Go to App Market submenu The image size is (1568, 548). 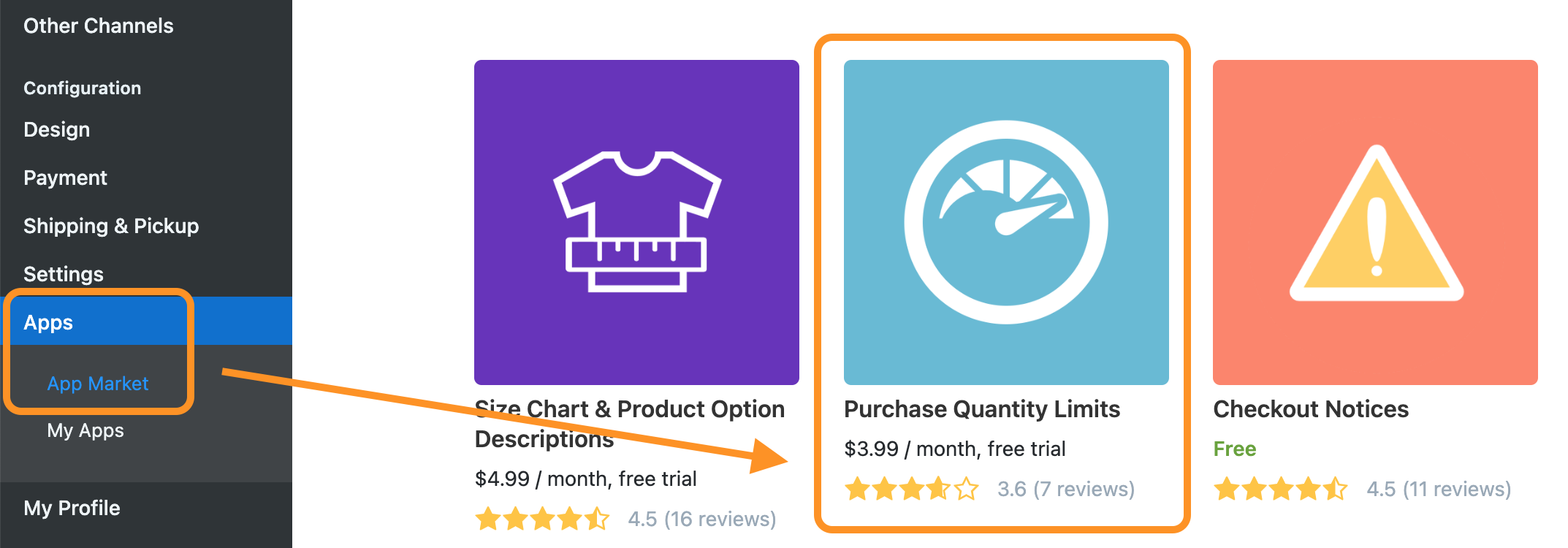(98, 384)
